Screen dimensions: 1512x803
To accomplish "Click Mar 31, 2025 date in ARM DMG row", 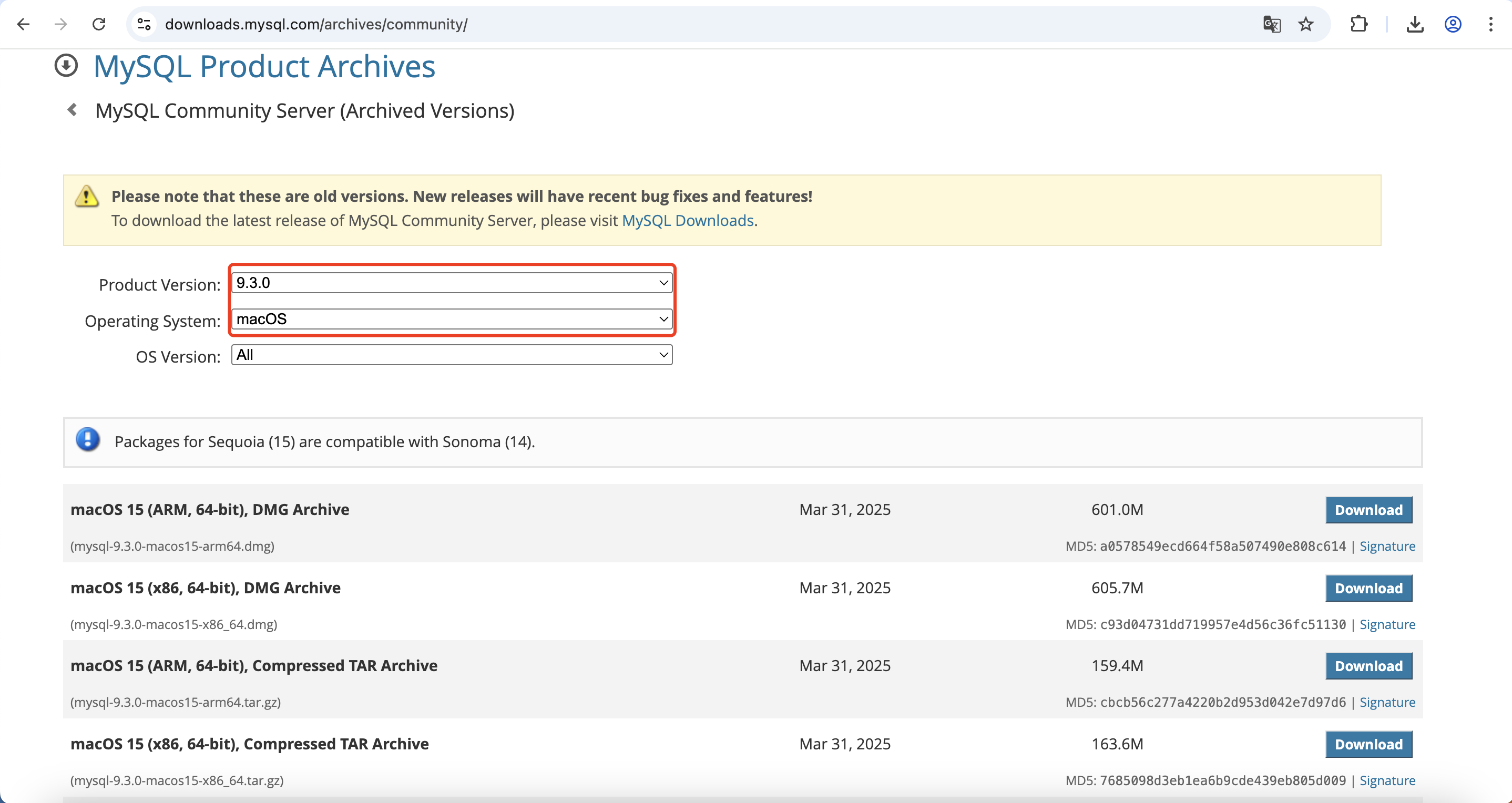I will [845, 509].
